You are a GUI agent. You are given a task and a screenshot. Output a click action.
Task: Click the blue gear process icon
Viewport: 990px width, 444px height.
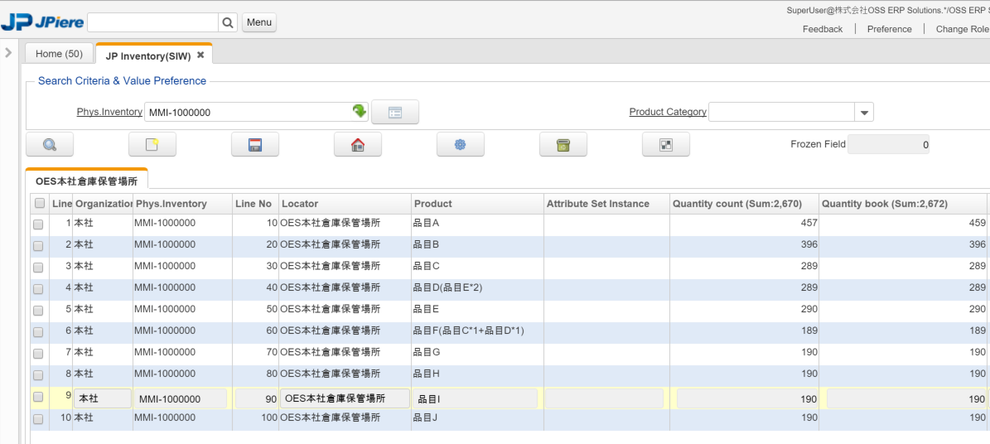click(460, 145)
